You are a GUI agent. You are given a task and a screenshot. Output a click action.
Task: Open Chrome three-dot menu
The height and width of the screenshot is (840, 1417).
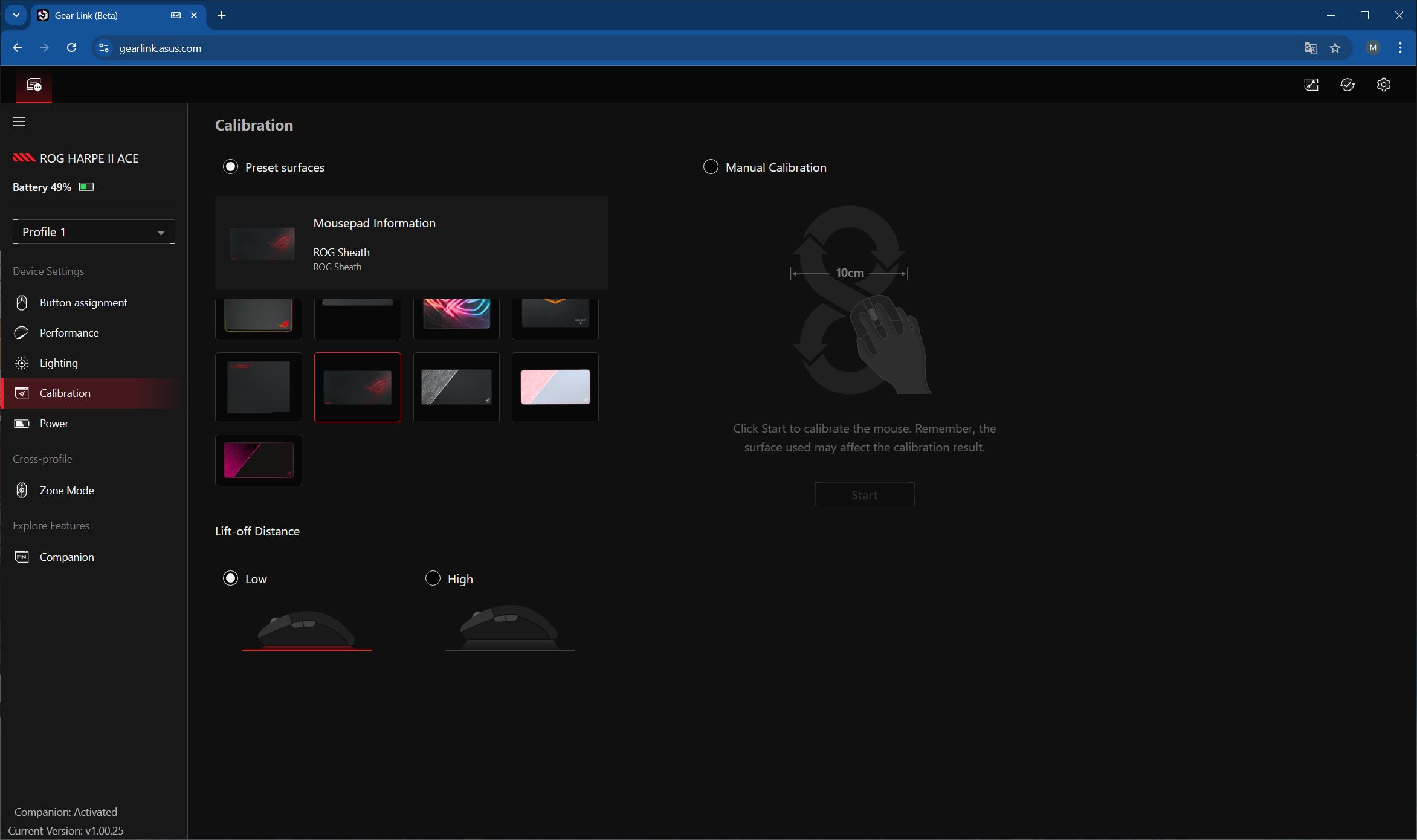click(x=1400, y=48)
